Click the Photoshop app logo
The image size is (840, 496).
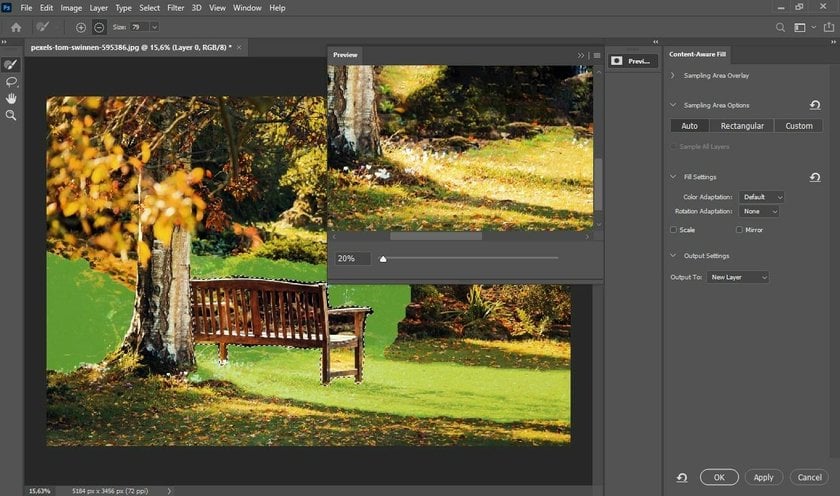tap(7, 7)
